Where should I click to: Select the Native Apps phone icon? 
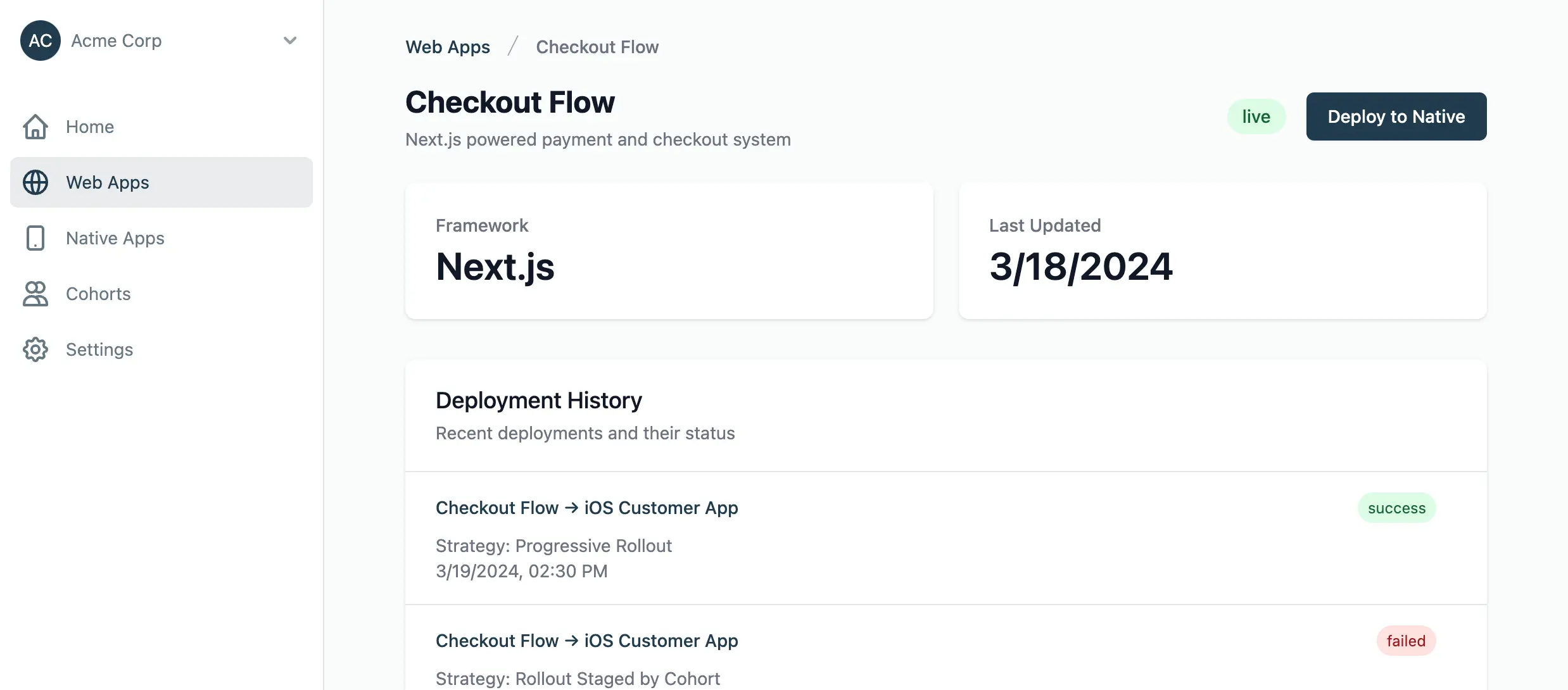click(x=36, y=238)
